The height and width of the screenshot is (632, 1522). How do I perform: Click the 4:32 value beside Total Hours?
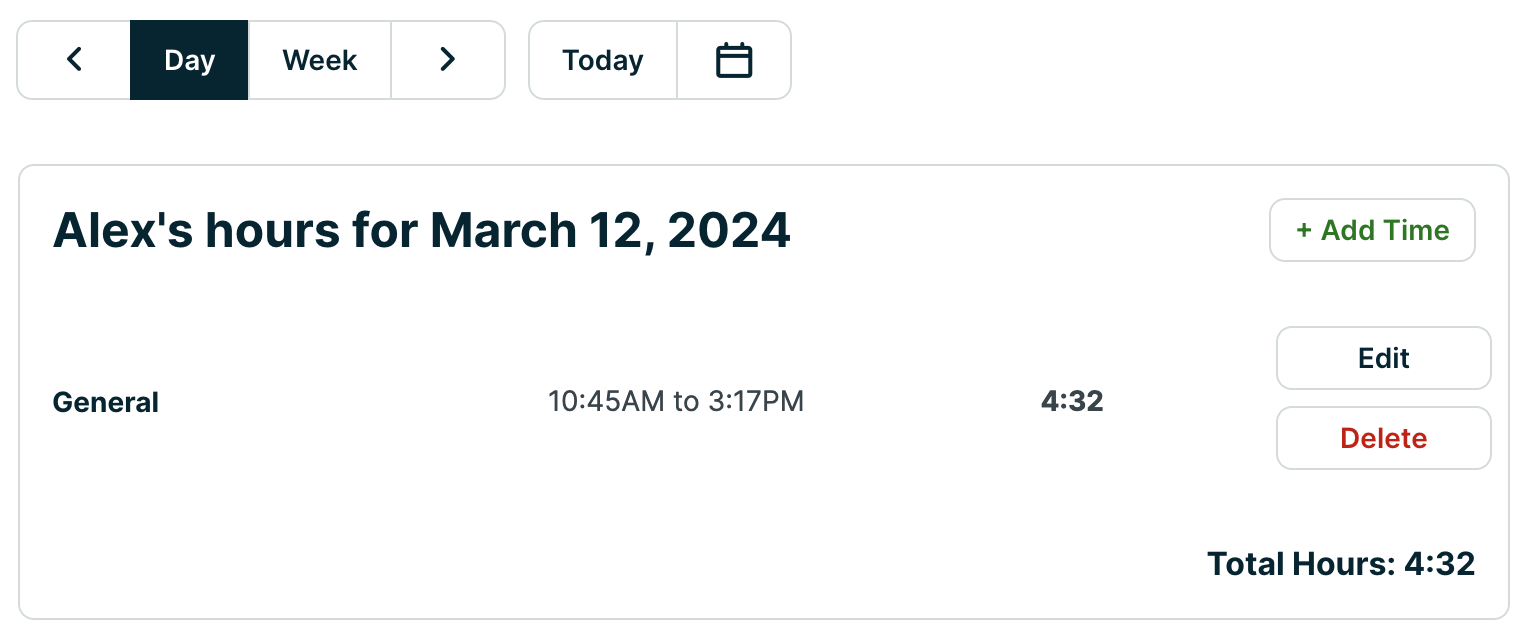[1439, 564]
